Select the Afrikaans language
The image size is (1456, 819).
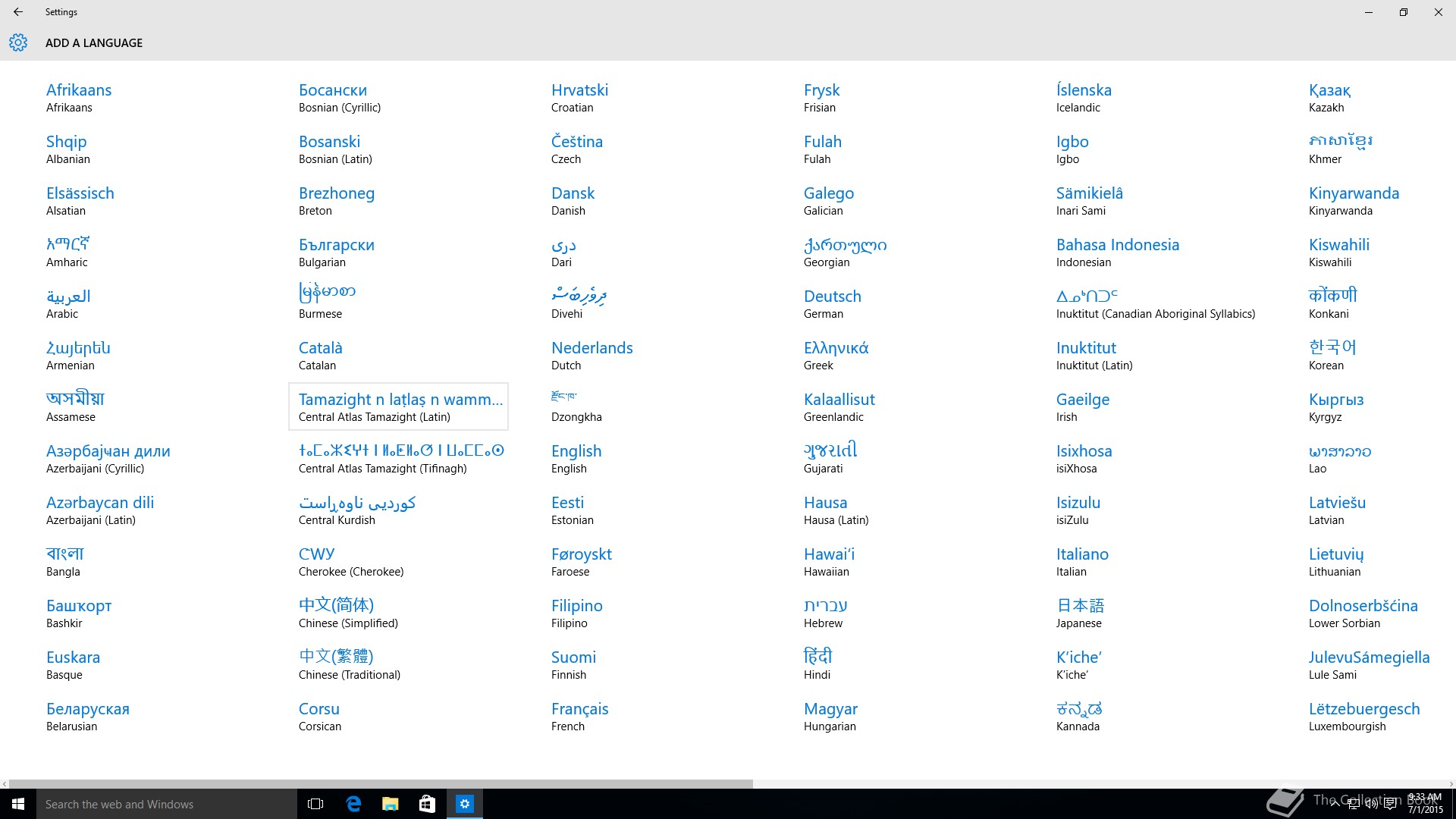tap(79, 98)
